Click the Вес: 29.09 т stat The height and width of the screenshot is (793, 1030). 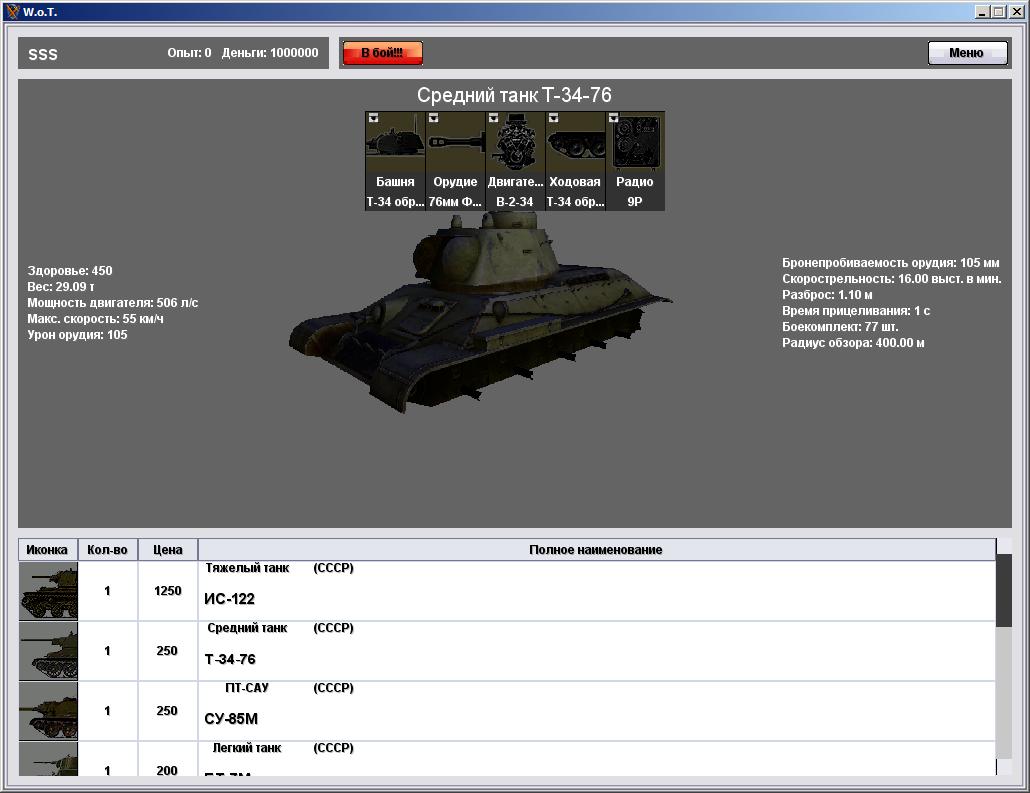[x=60, y=286]
